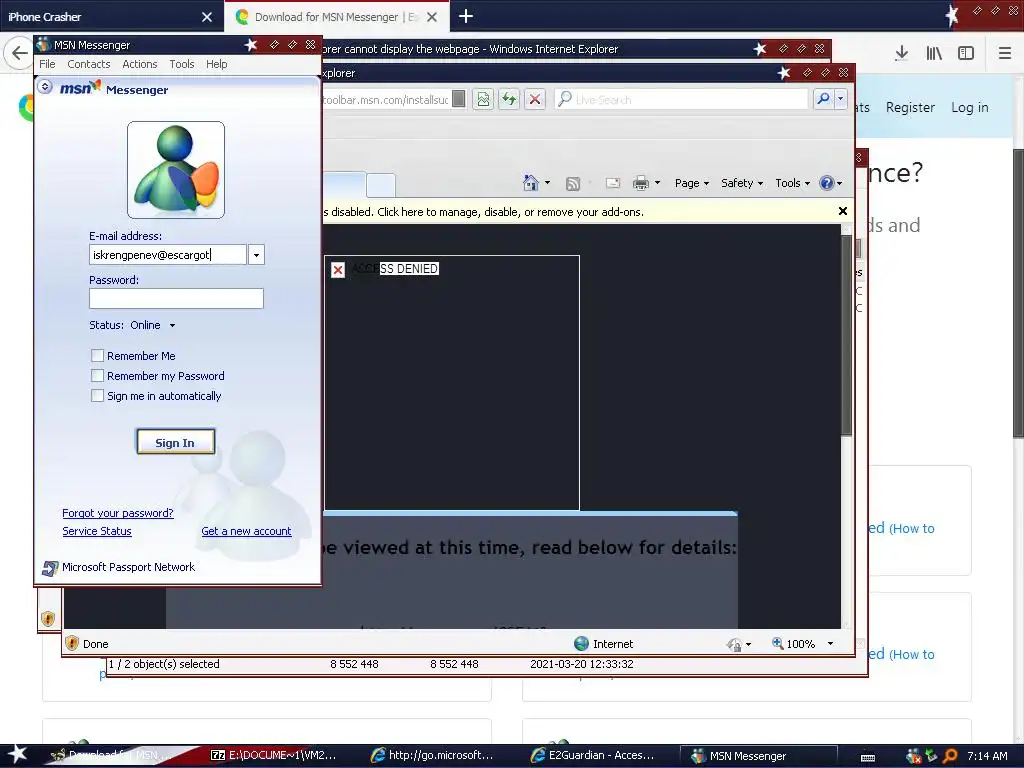
Task: Click the system tray magnifier search icon
Action: (950, 756)
